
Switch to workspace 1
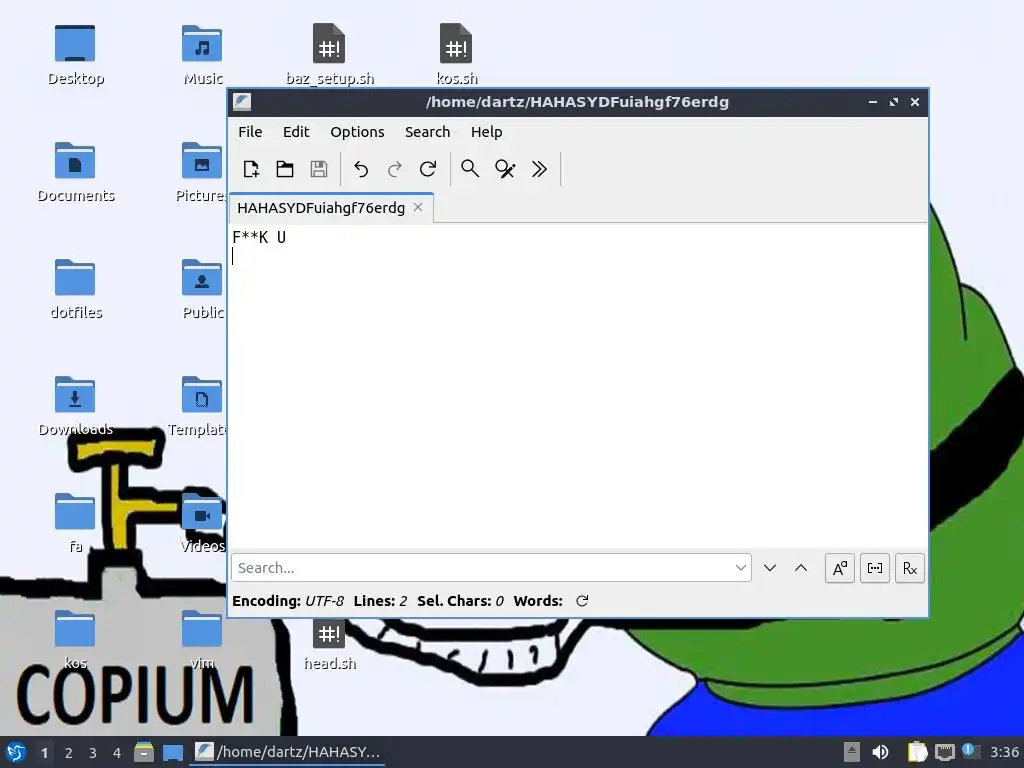[44, 753]
